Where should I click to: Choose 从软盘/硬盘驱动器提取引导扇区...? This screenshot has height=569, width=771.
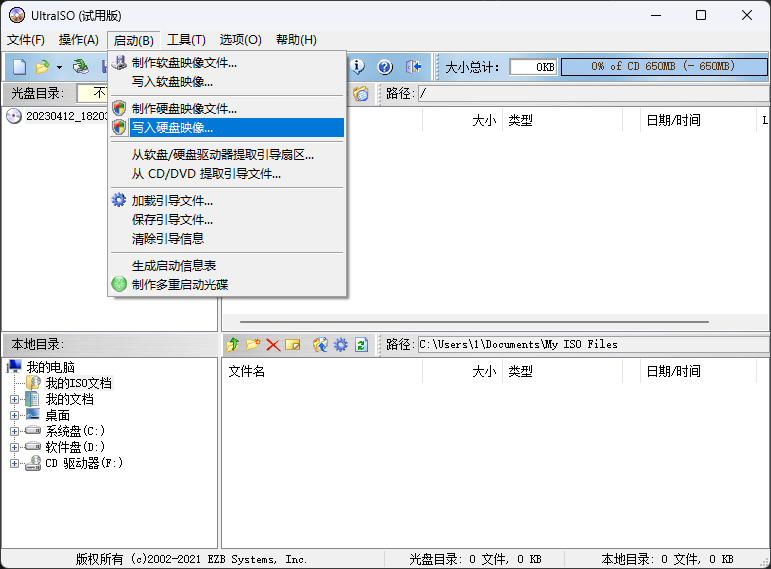tap(227, 155)
